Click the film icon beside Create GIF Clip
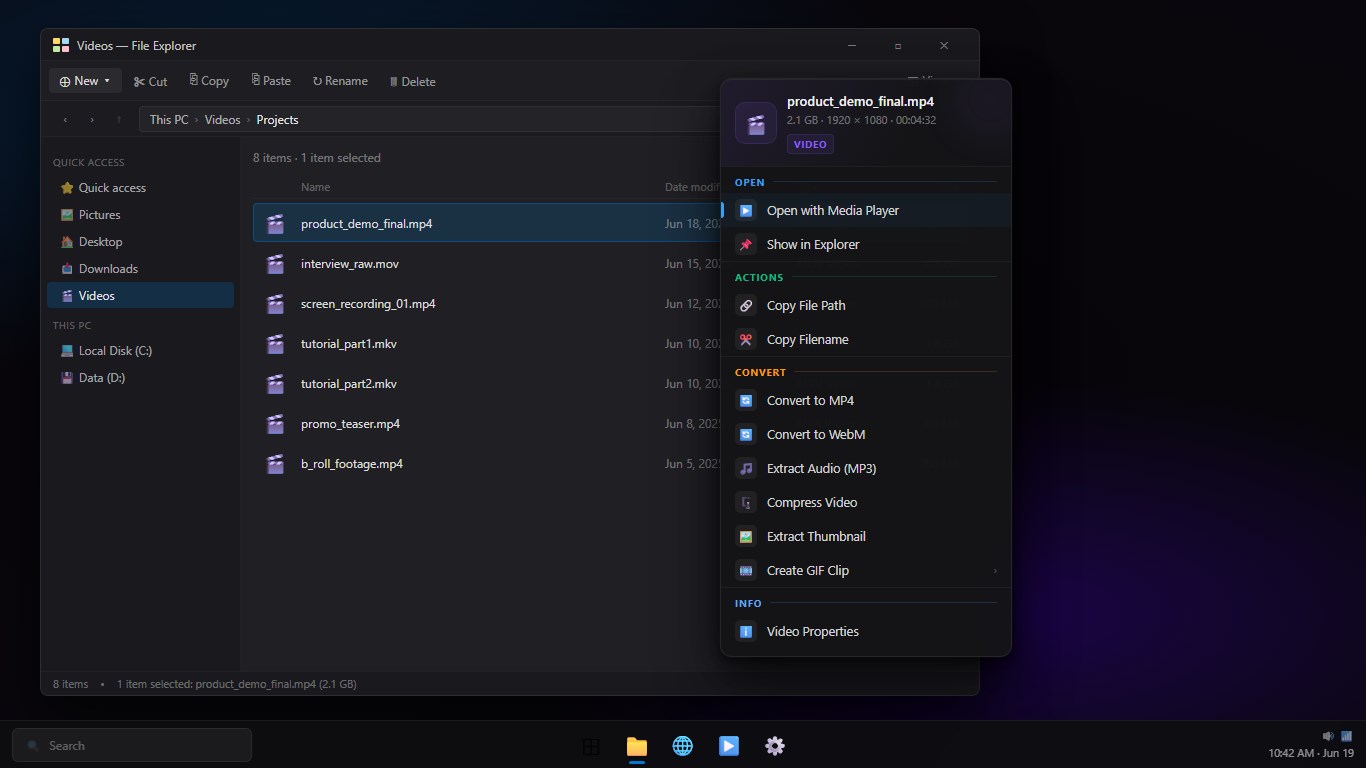Viewport: 1366px width, 768px height. pos(746,570)
